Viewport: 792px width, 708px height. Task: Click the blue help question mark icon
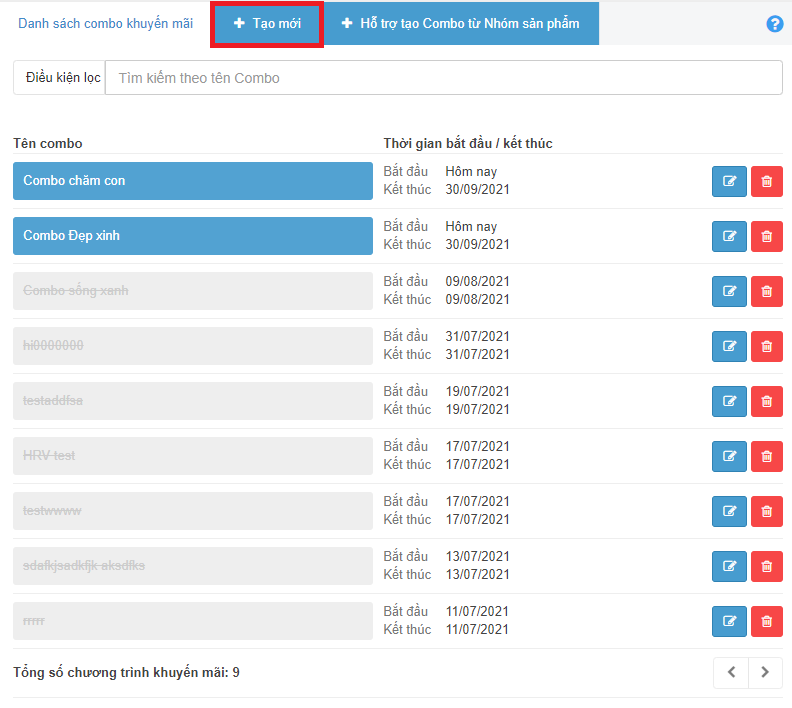point(774,24)
